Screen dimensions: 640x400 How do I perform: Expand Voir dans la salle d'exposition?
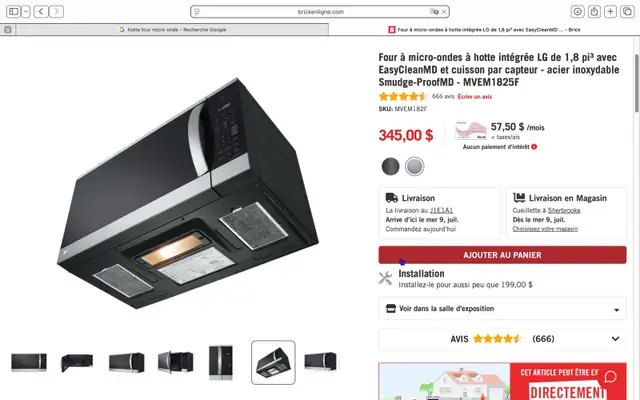pyautogui.click(x=502, y=309)
